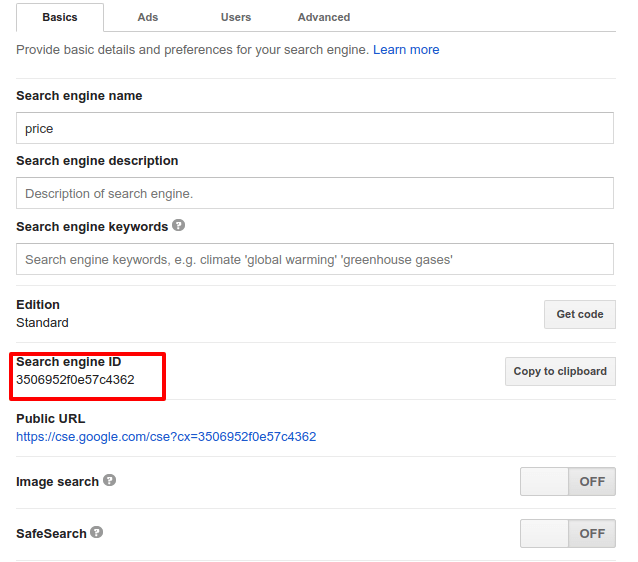Click the Public URL heading label
The width and height of the screenshot is (638, 562).
coord(50,419)
